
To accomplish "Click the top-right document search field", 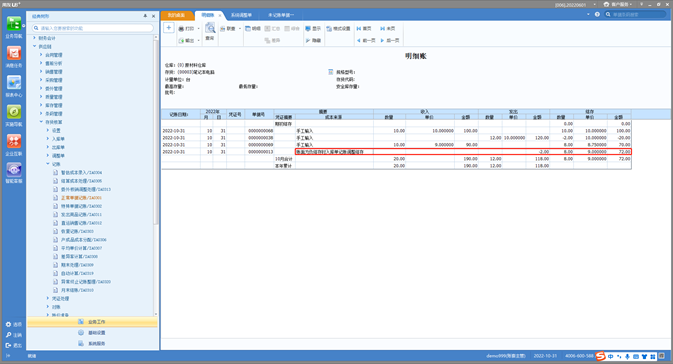I will pyautogui.click(x=636, y=15).
